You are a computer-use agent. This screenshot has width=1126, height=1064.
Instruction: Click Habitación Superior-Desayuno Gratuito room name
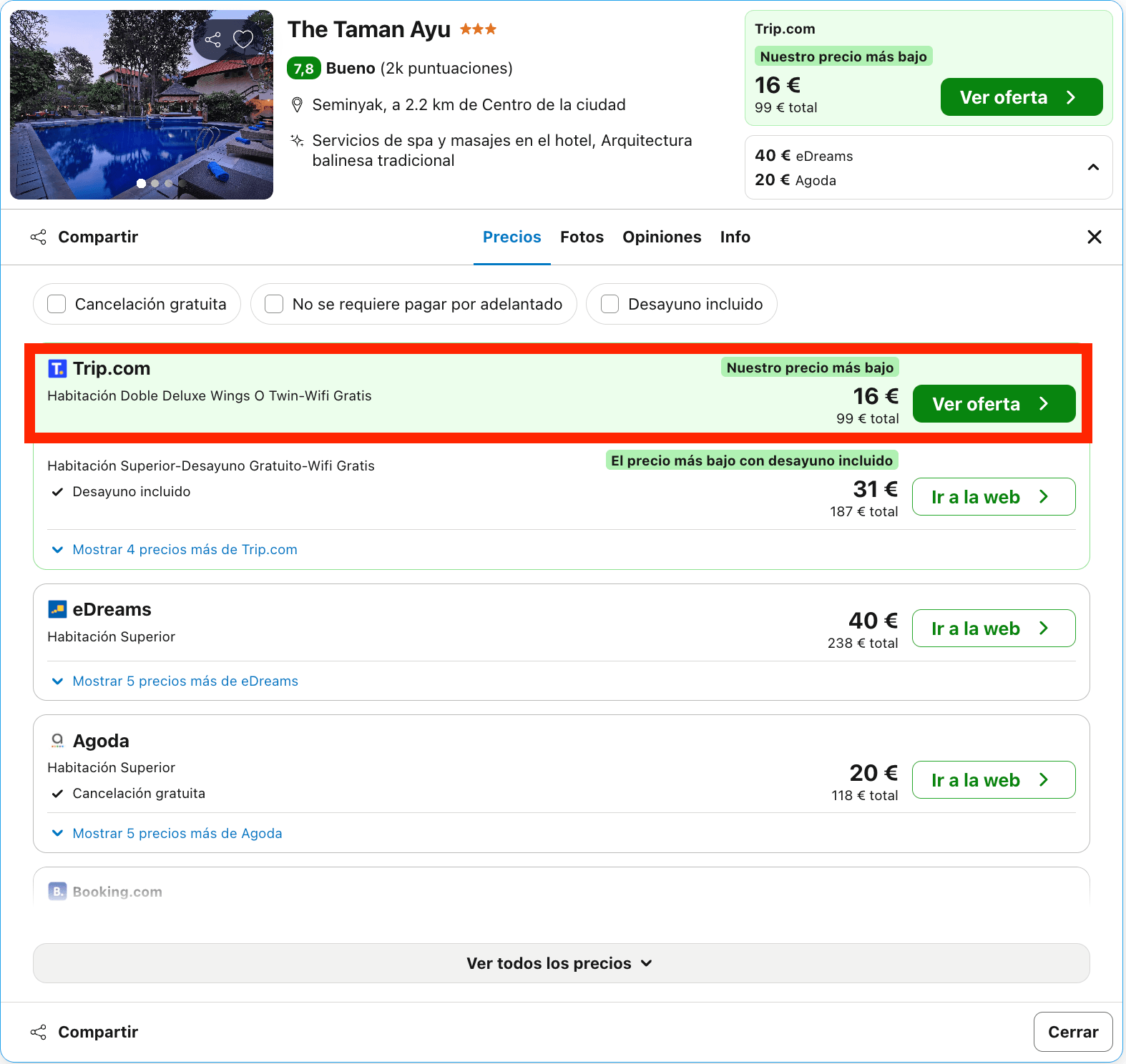pyautogui.click(x=211, y=465)
